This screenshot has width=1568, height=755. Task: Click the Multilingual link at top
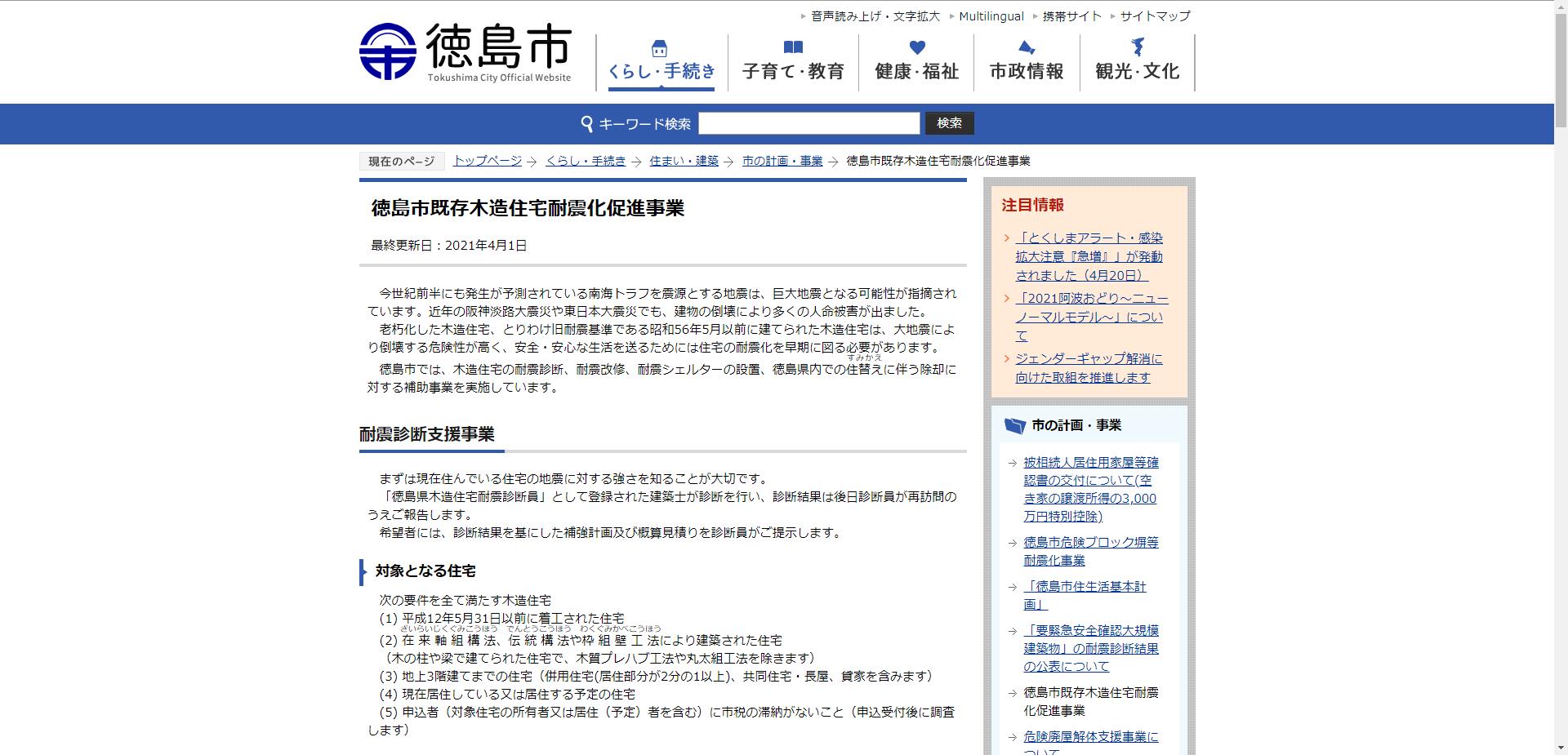tap(992, 16)
